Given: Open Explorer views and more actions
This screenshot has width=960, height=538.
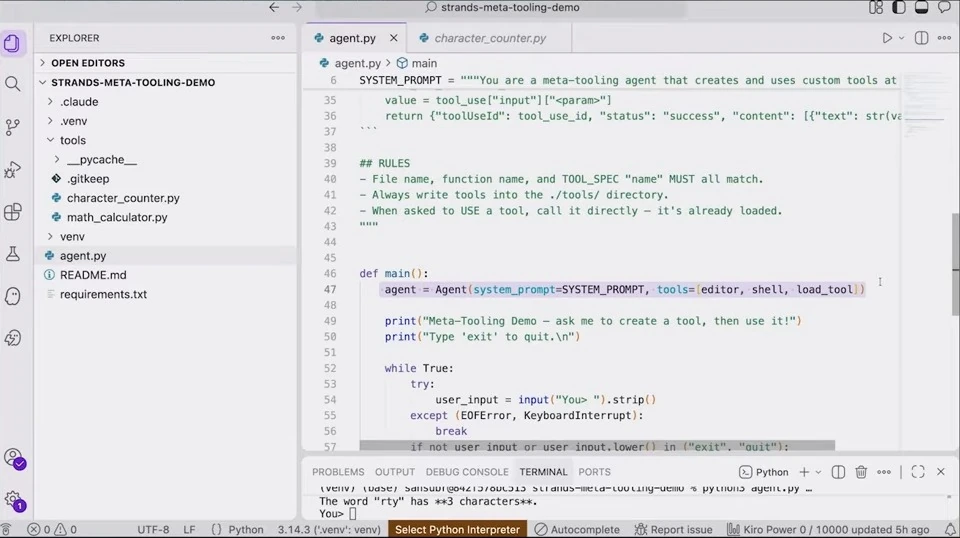Looking at the screenshot, I should pos(278,38).
